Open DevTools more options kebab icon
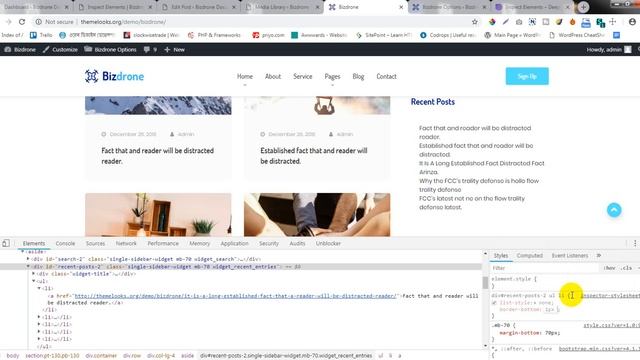The height and width of the screenshot is (360, 640). click(x=635, y=243)
